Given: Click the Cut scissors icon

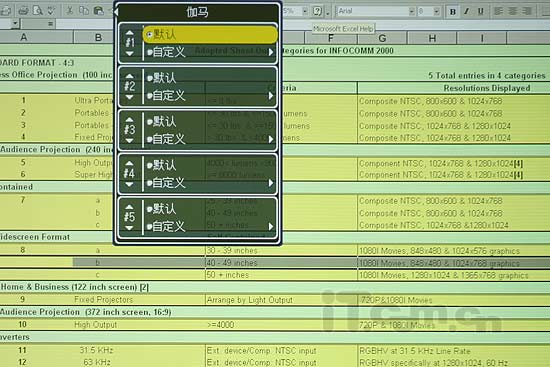Looking at the screenshot, I should (69, 11).
